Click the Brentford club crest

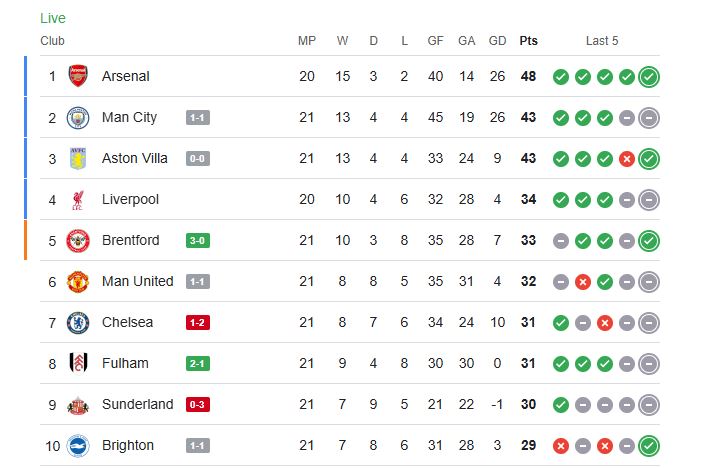pyautogui.click(x=78, y=240)
